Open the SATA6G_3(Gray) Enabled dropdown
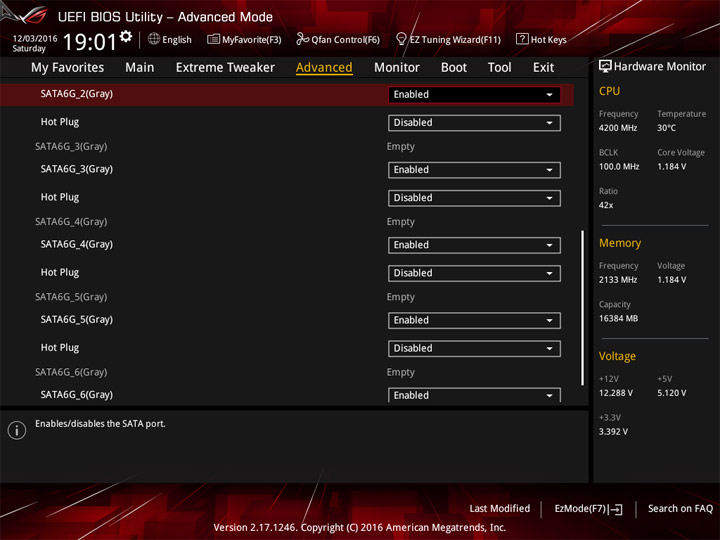 474,170
